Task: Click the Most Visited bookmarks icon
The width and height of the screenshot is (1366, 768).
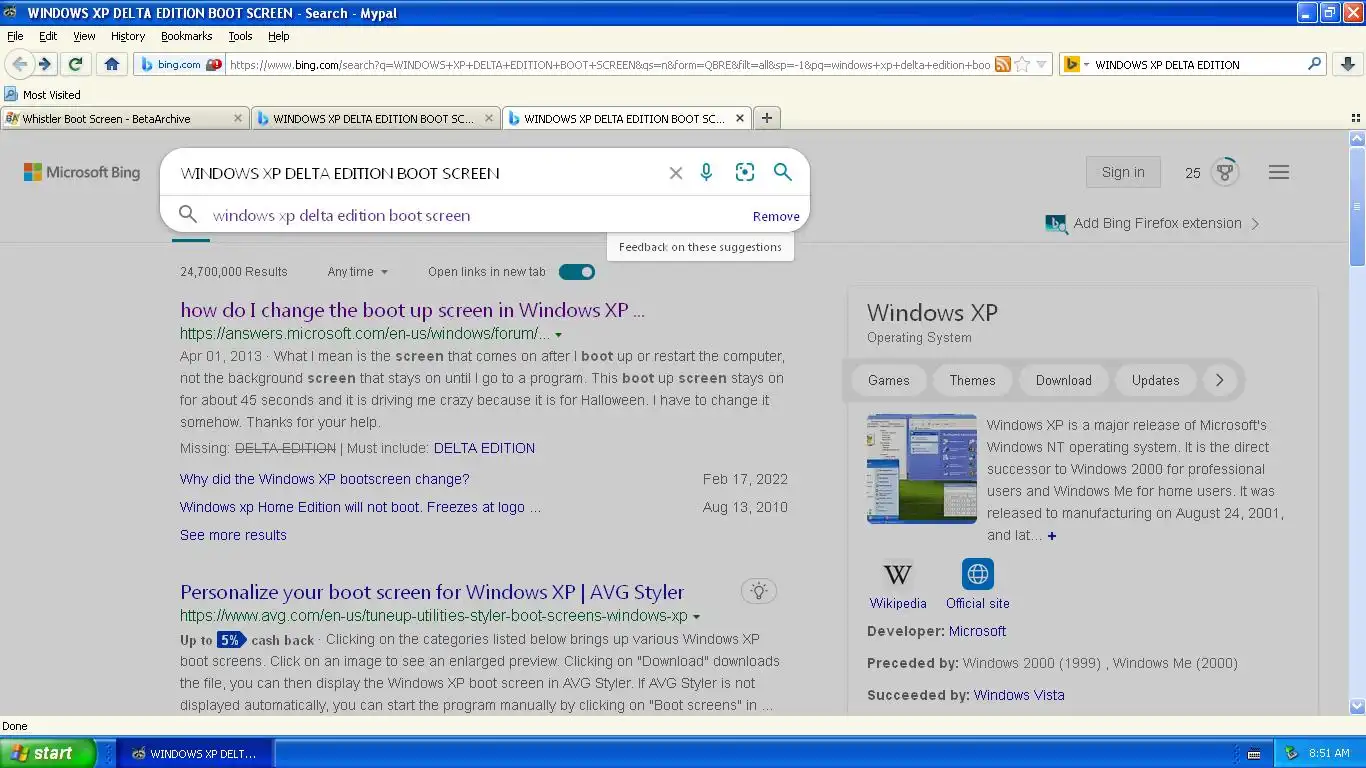Action: [11, 94]
